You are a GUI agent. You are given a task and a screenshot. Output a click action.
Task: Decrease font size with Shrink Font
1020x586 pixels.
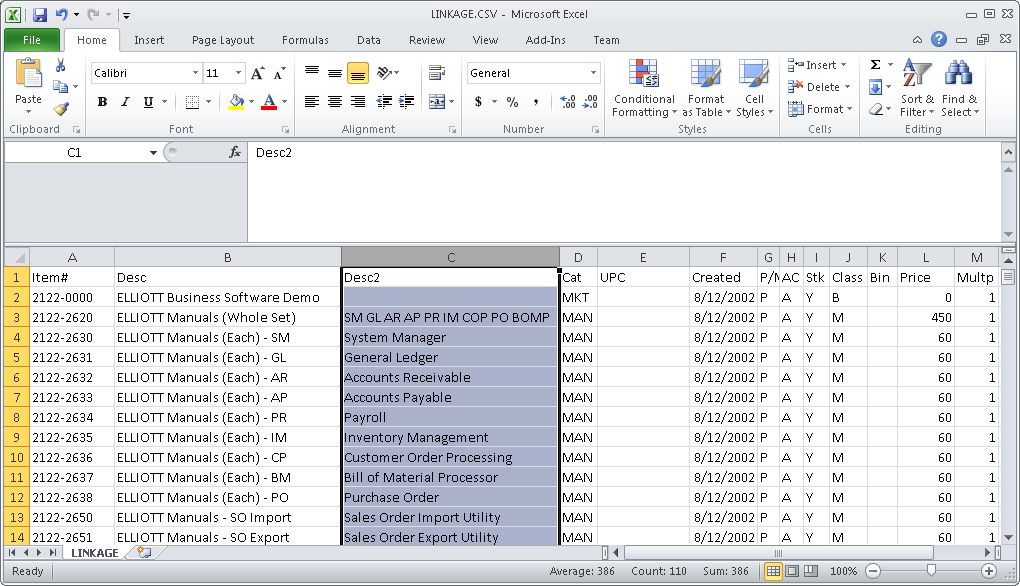point(280,73)
